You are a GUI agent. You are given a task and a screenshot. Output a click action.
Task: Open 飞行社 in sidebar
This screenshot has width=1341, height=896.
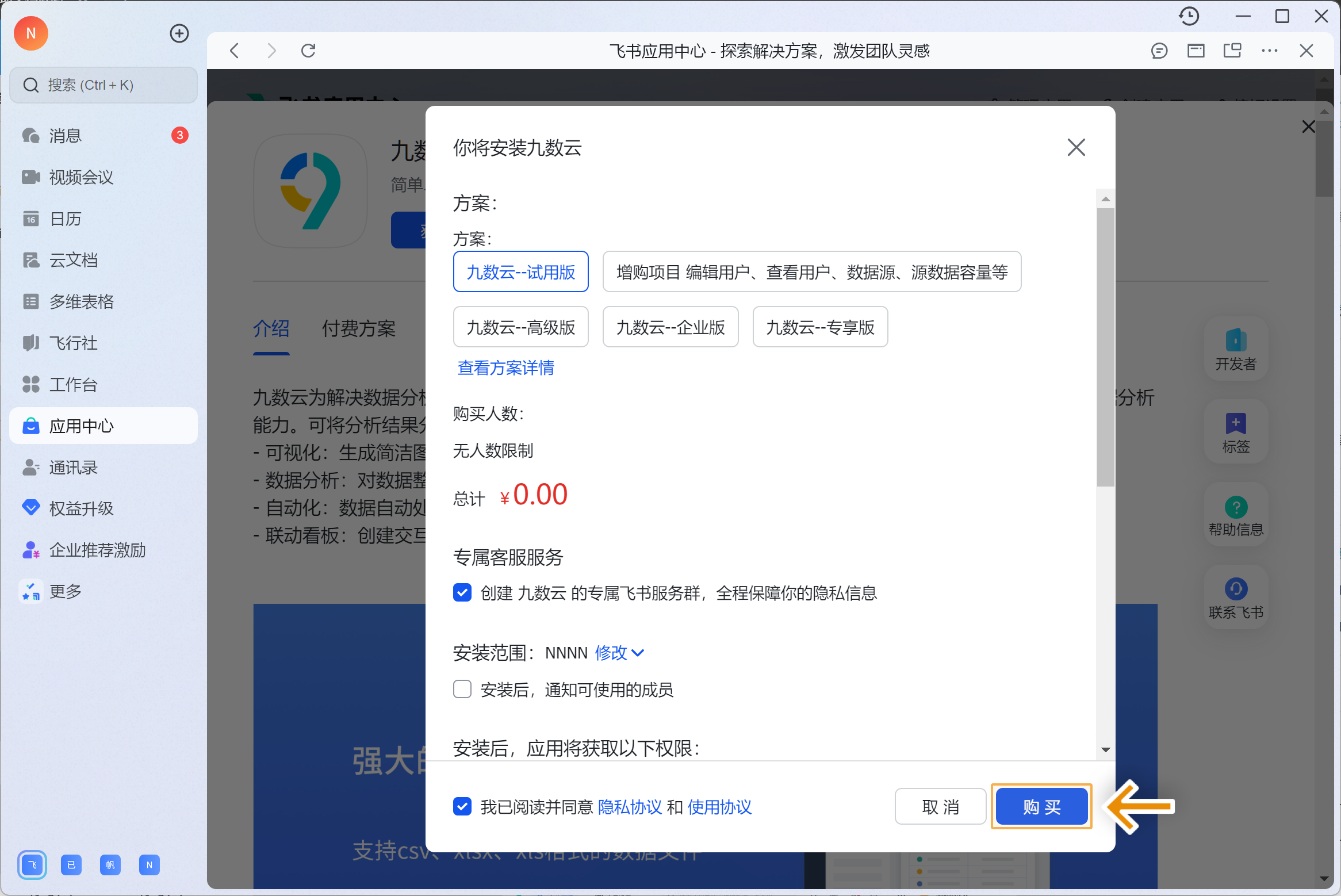104,343
